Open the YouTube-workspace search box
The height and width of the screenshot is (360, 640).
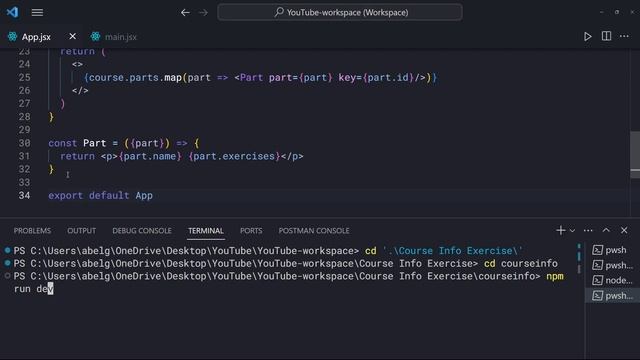tap(340, 12)
